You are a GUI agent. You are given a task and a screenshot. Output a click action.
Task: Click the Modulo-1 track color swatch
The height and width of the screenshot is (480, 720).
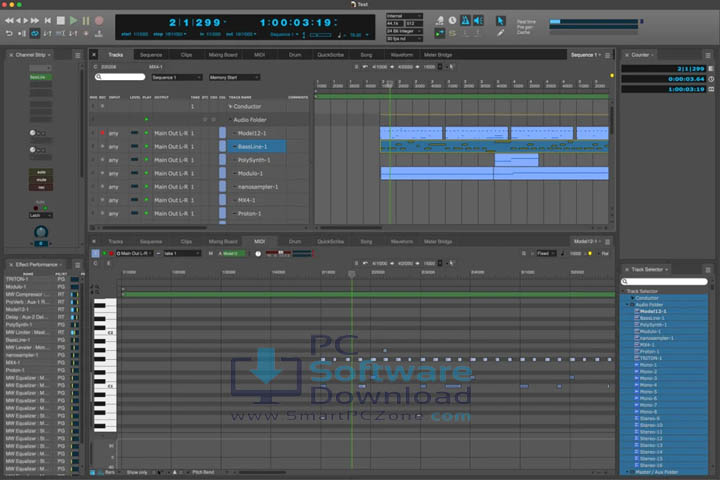click(222, 173)
